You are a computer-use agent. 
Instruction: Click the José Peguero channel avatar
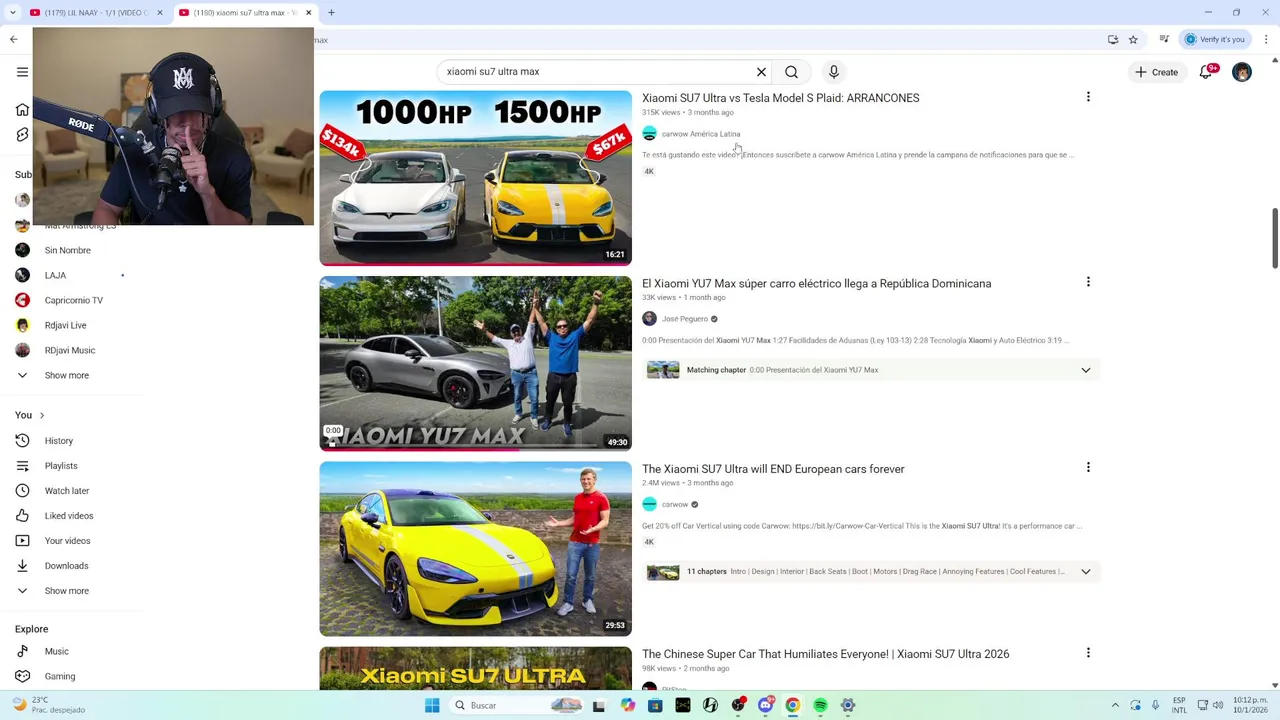[649, 318]
